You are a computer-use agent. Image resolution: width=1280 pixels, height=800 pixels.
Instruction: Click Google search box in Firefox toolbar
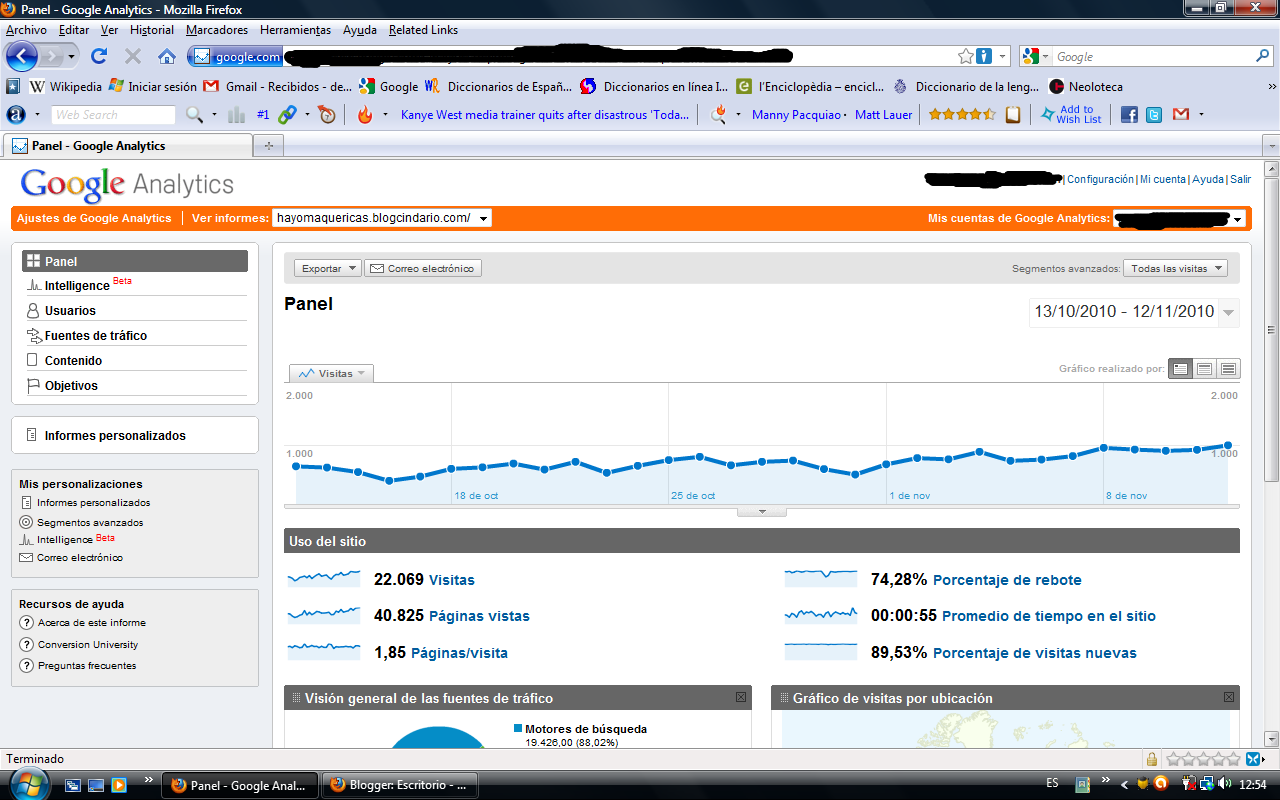click(x=1153, y=57)
